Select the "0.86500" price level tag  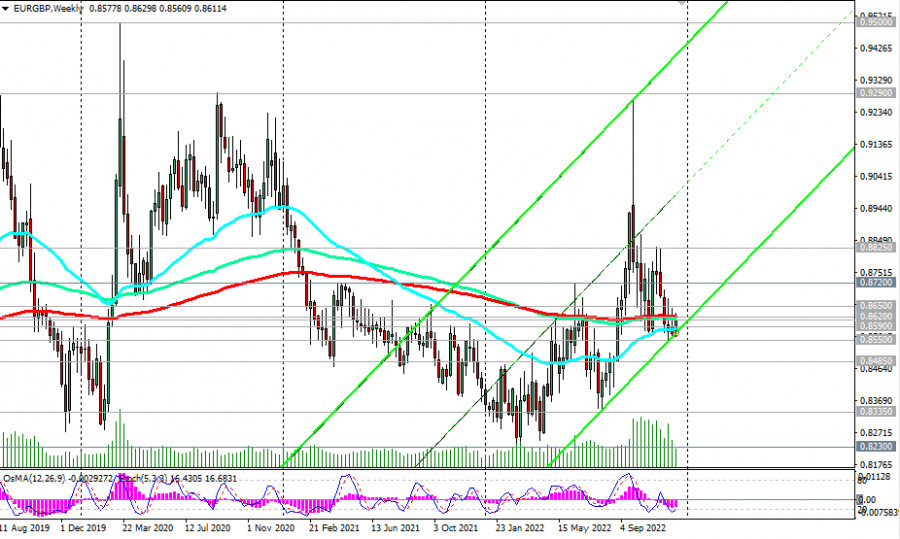pyautogui.click(x=876, y=306)
